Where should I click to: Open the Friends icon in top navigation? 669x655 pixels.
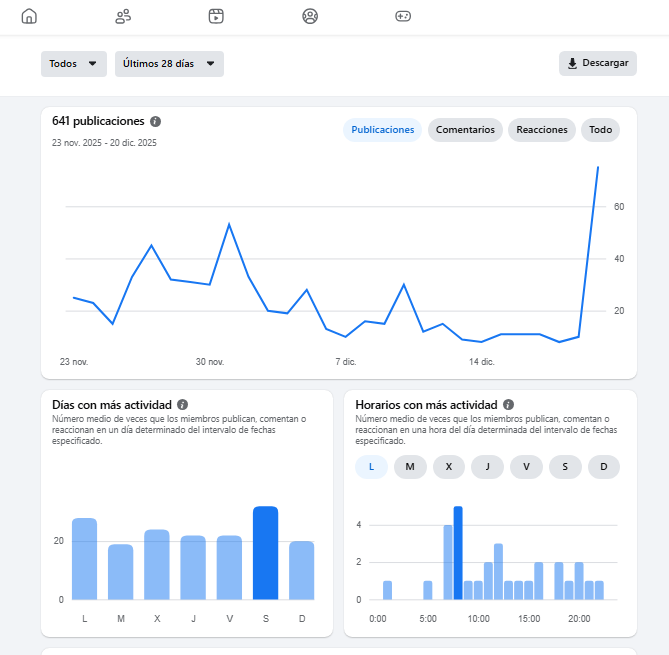[123, 16]
